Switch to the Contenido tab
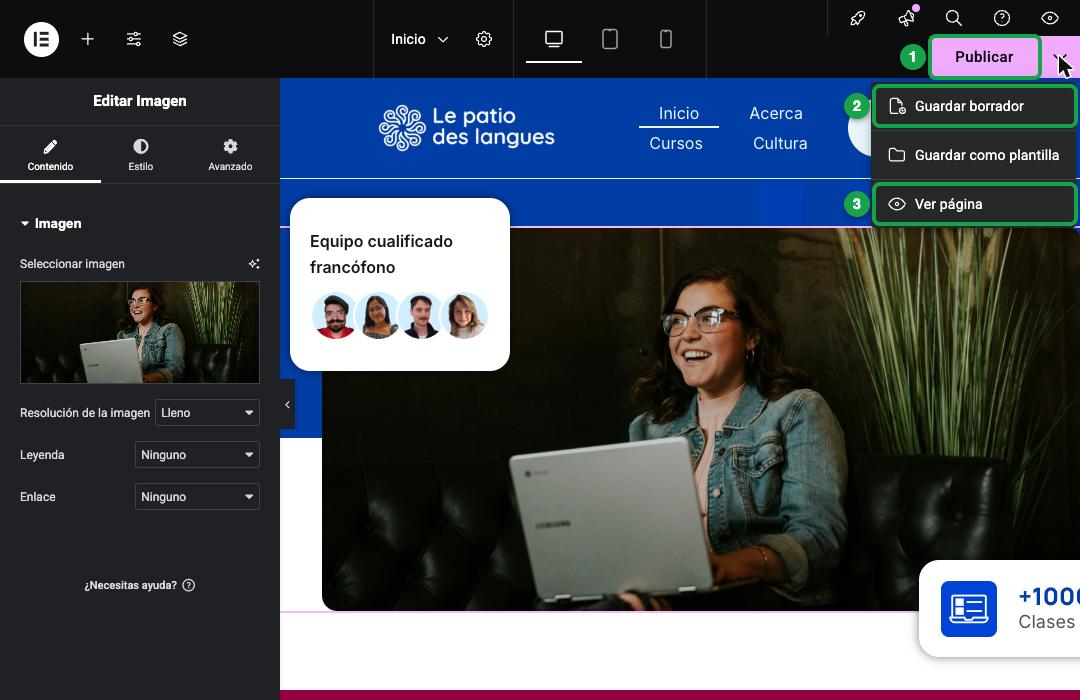The image size is (1080, 700). point(50,155)
